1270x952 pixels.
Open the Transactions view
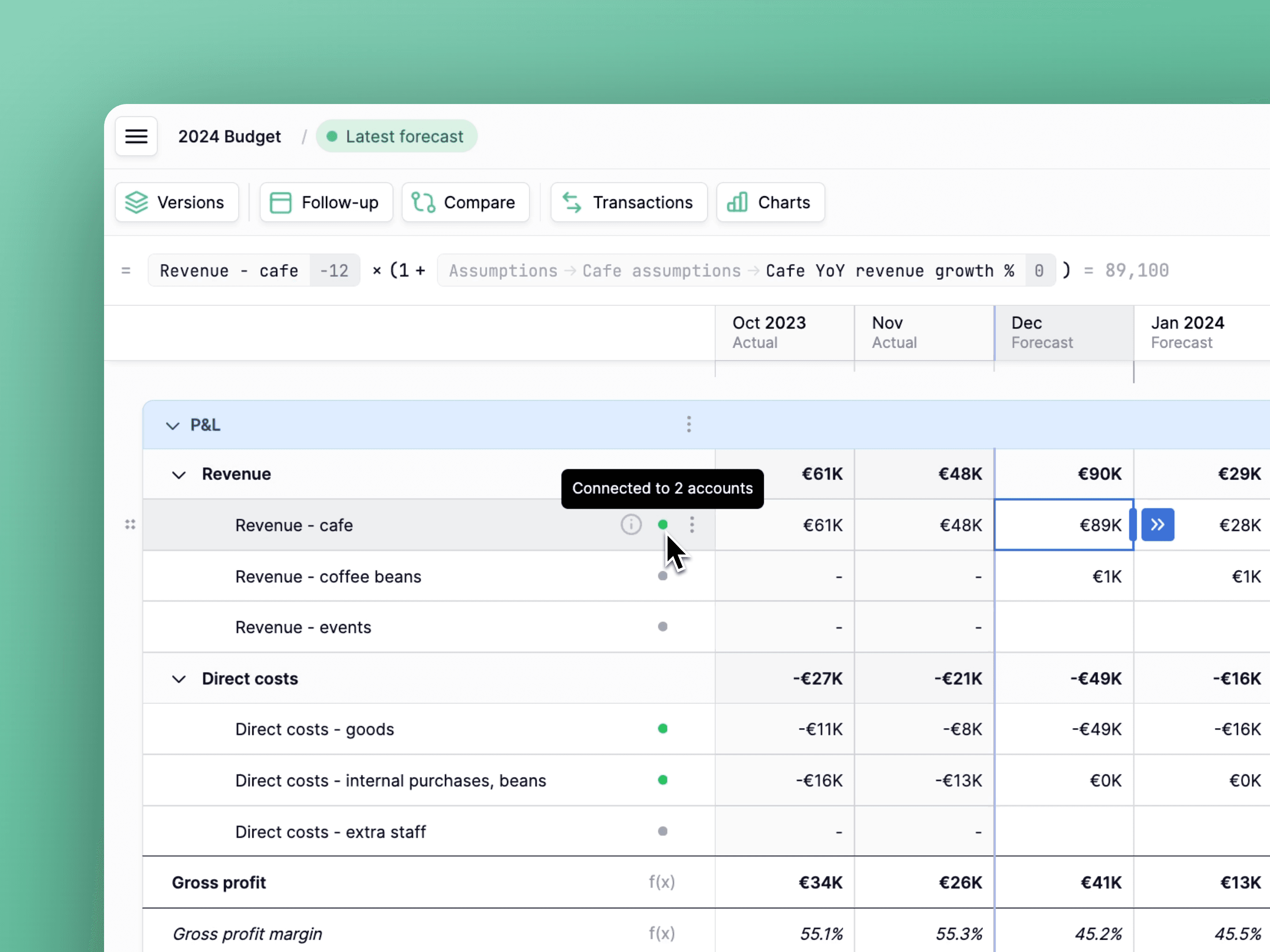pos(629,202)
